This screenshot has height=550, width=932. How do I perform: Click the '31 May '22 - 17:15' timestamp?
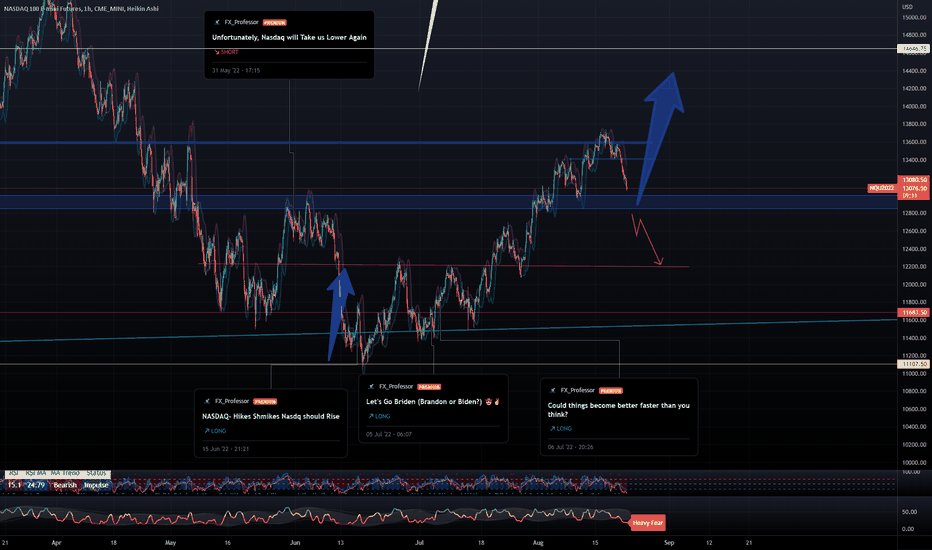[x=236, y=71]
